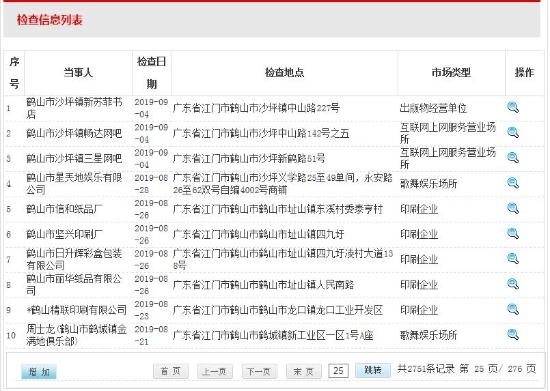Click party name 鹤山市沙坪镇畅达网吧
Screen dimensions: 550x391
[x=74, y=133]
